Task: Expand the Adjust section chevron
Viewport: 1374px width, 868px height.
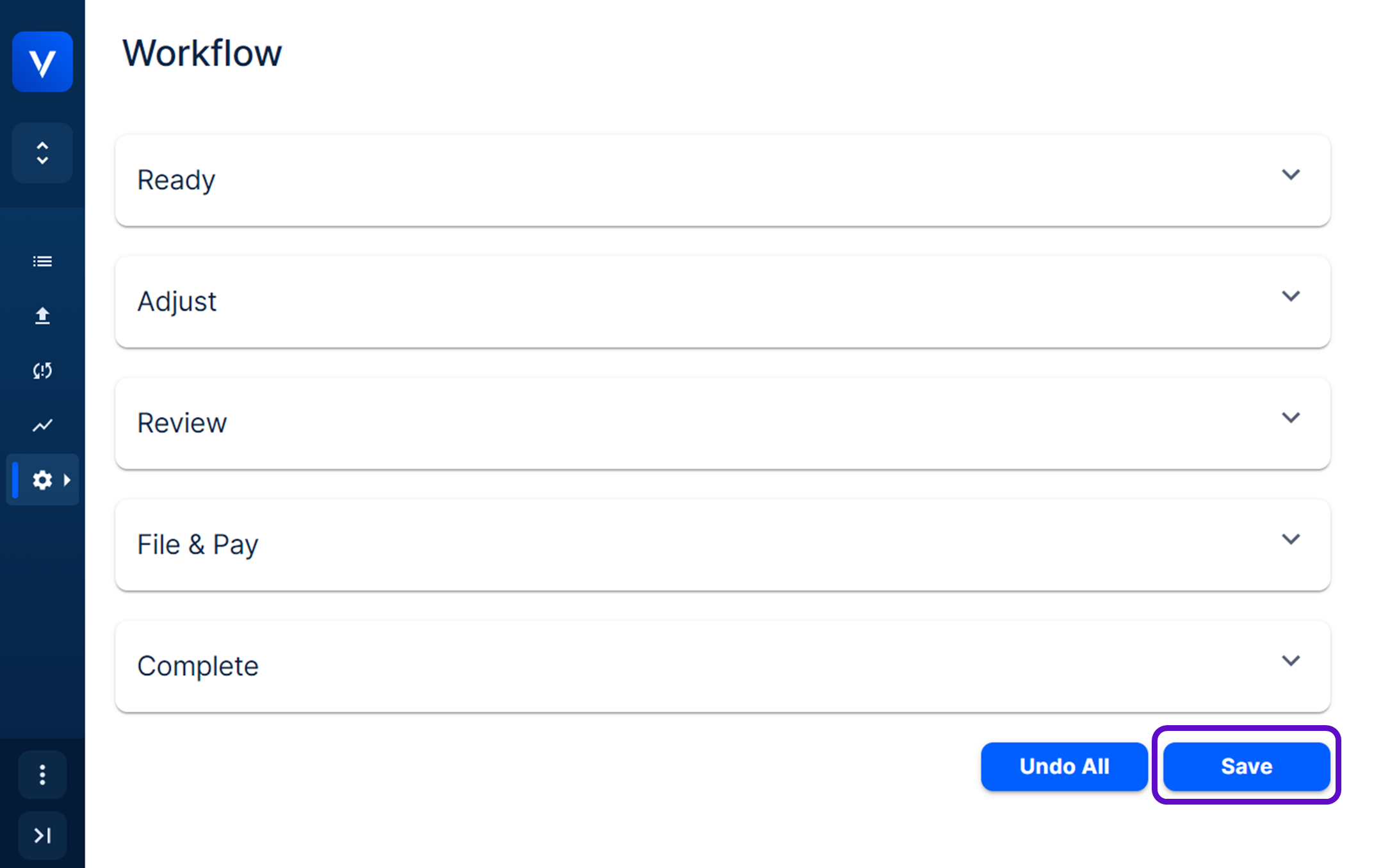Action: coord(1291,297)
